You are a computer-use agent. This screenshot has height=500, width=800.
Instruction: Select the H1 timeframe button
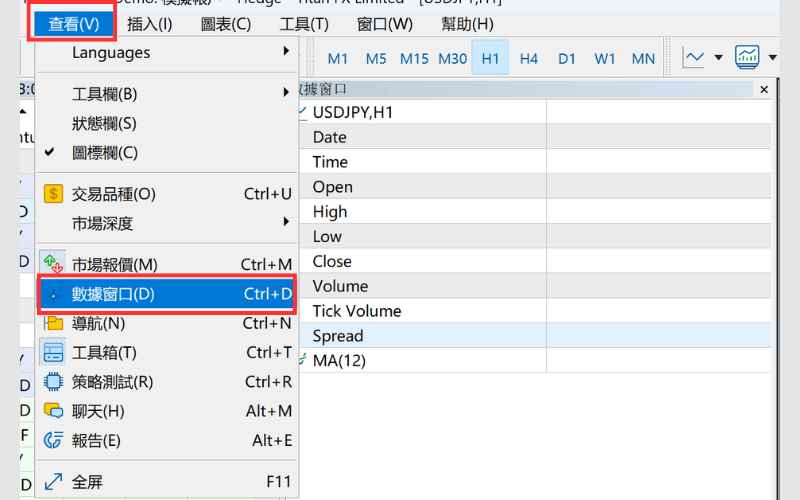[x=490, y=58]
